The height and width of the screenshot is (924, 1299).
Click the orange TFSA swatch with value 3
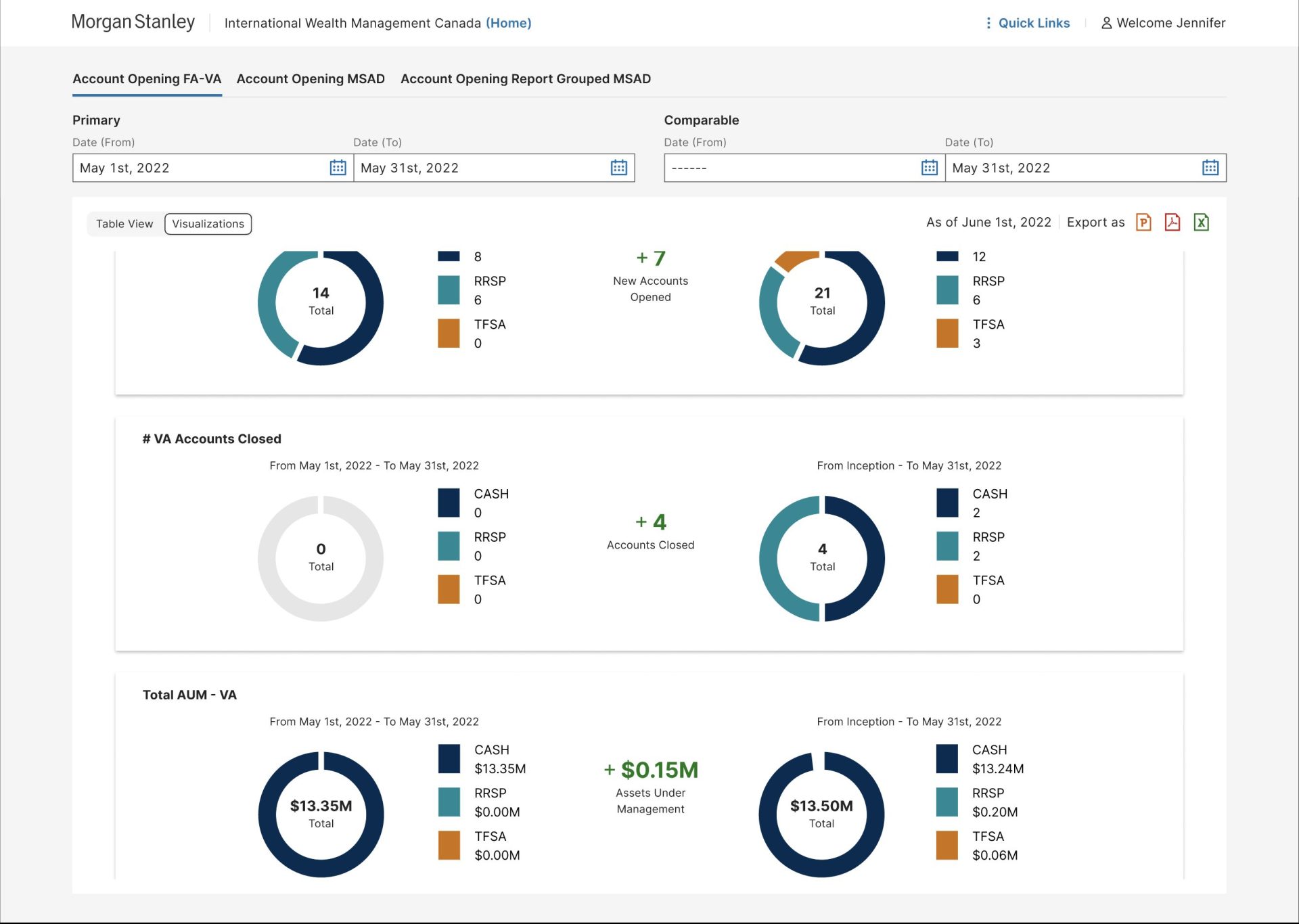pyautogui.click(x=947, y=333)
